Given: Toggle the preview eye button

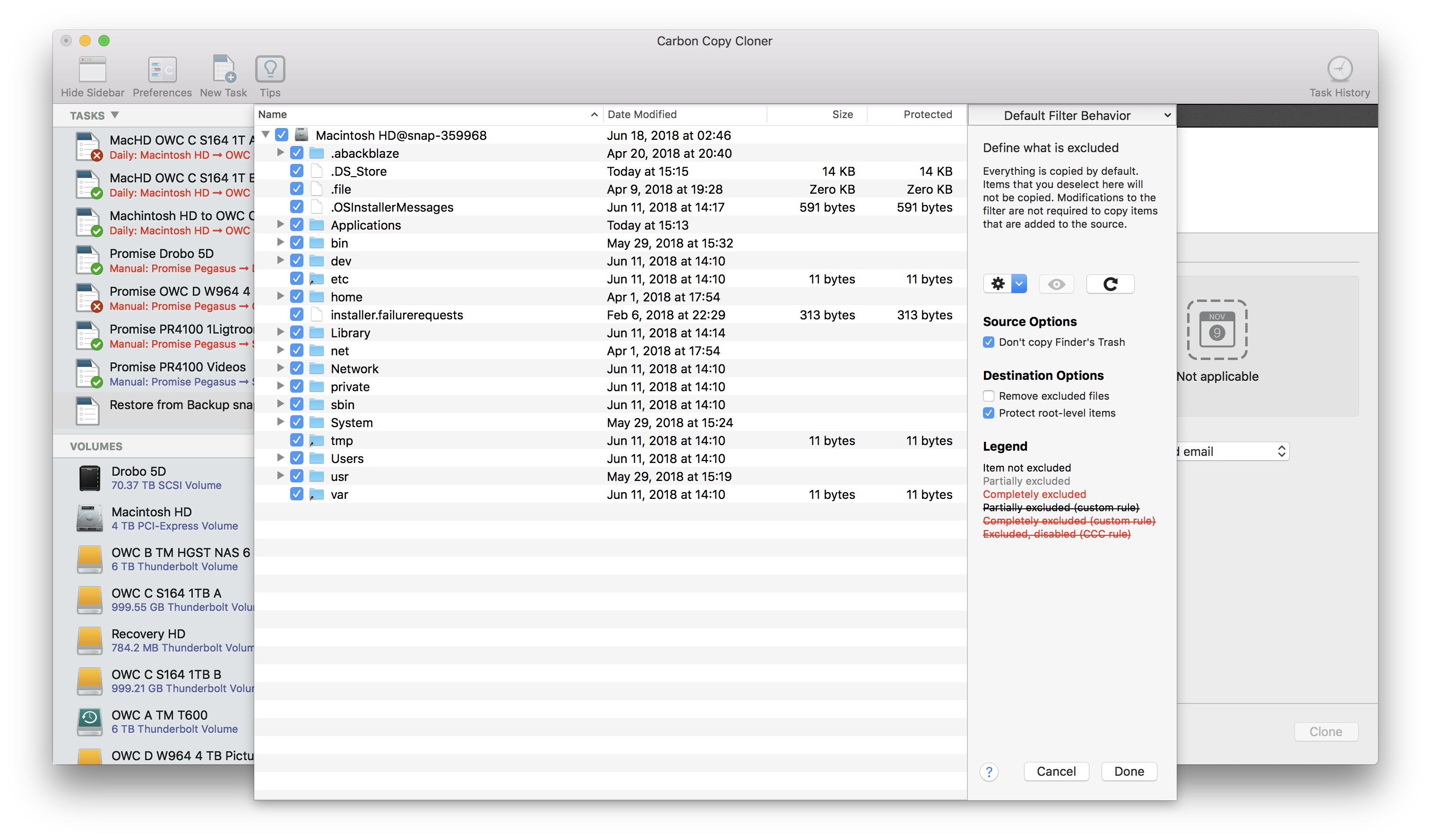Looking at the screenshot, I should (1056, 284).
